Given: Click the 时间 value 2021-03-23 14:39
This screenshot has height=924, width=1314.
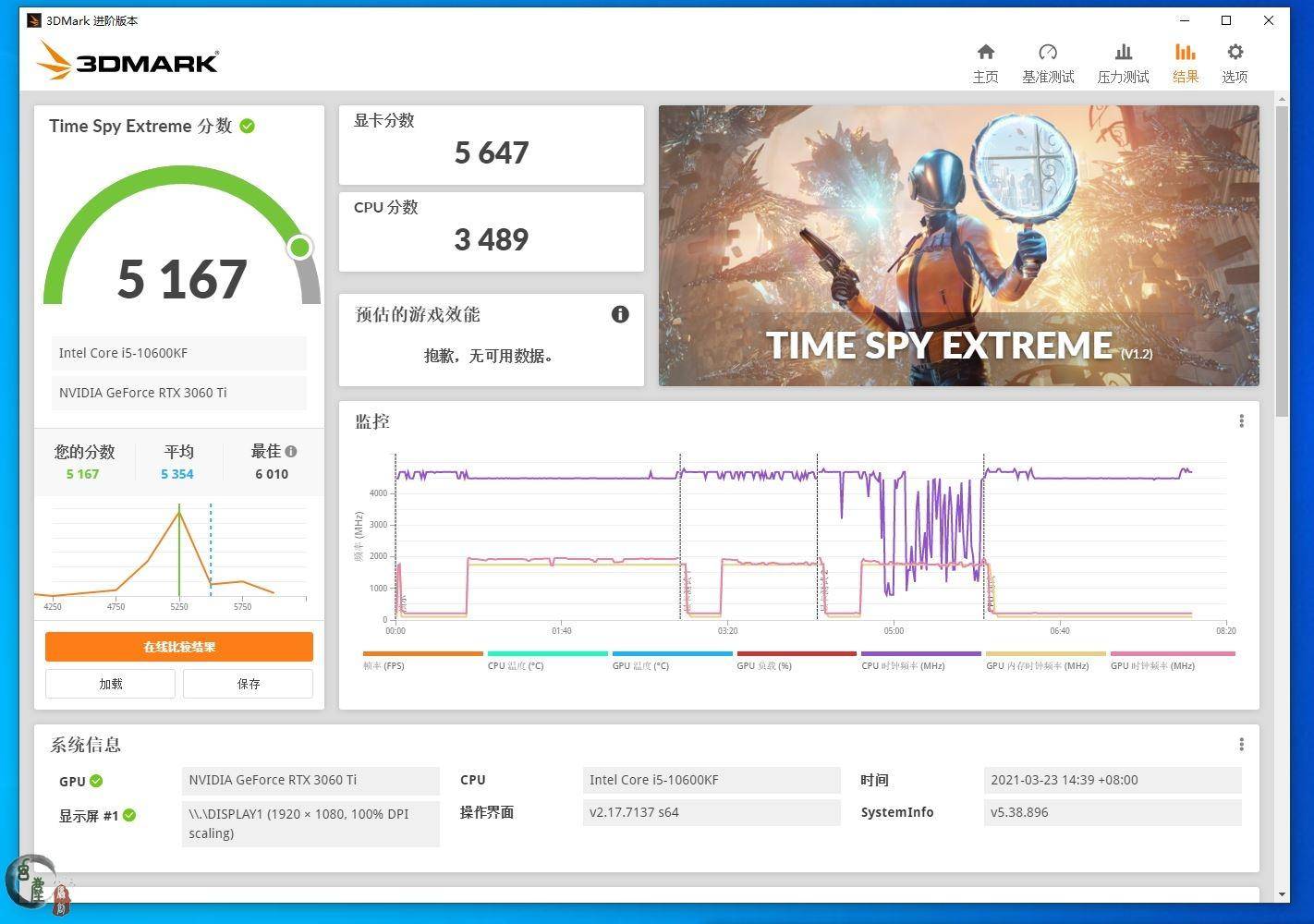Looking at the screenshot, I should point(1113,780).
